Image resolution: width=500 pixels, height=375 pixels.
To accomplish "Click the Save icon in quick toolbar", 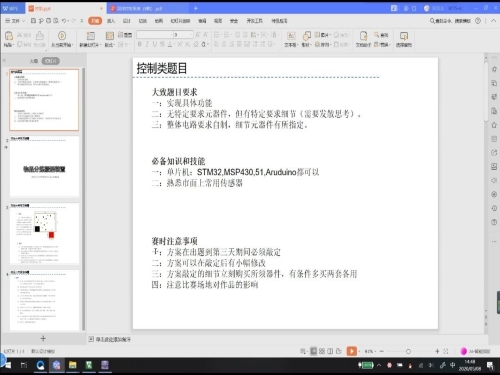I will pos(33,21).
